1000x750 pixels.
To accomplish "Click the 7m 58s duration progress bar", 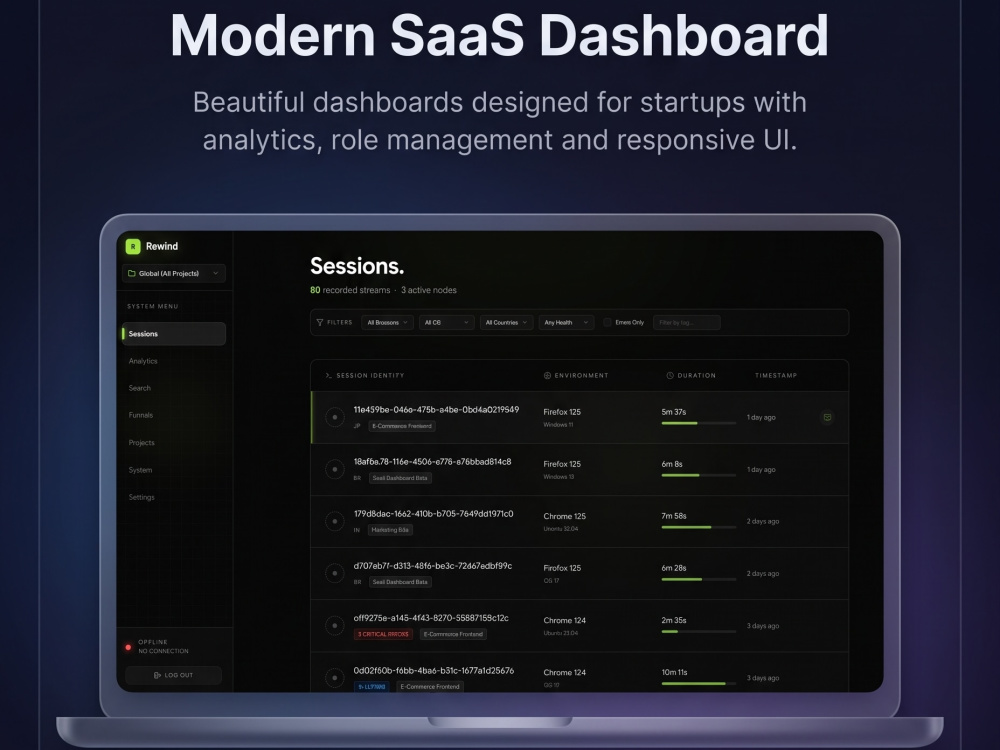I will pyautogui.click(x=698, y=527).
